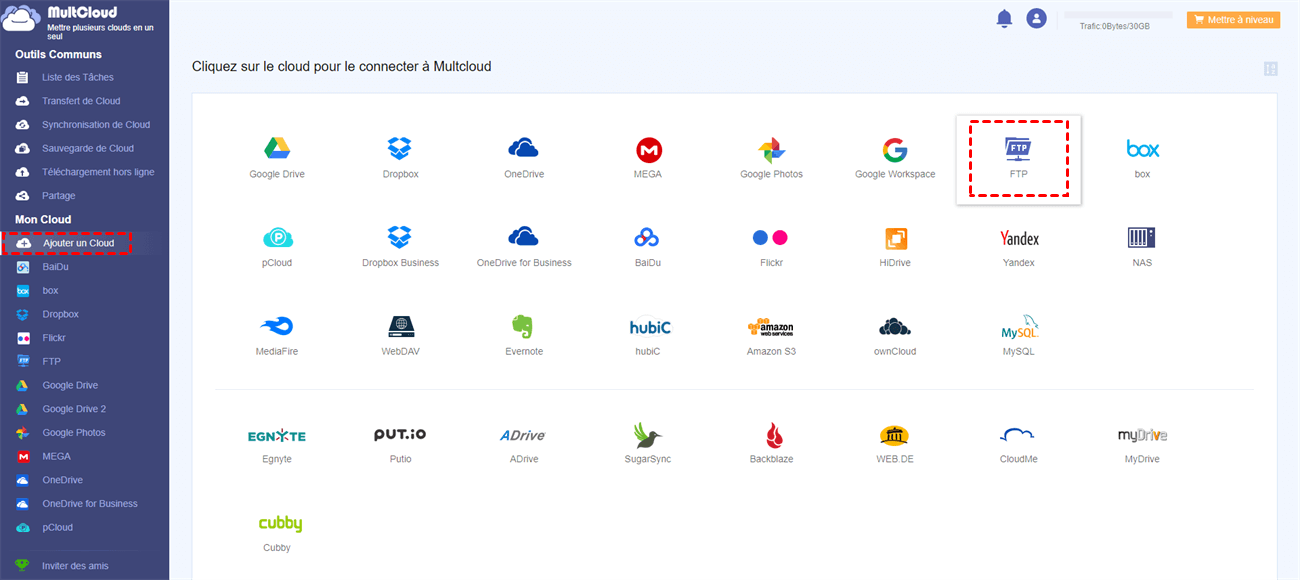1300x580 pixels.
Task: Open Sauvegarde de Cloud in sidebar
Action: coord(87,149)
